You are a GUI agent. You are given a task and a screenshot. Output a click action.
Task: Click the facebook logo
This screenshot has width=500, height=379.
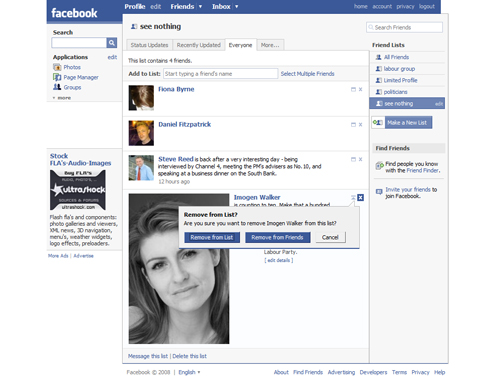tap(74, 13)
